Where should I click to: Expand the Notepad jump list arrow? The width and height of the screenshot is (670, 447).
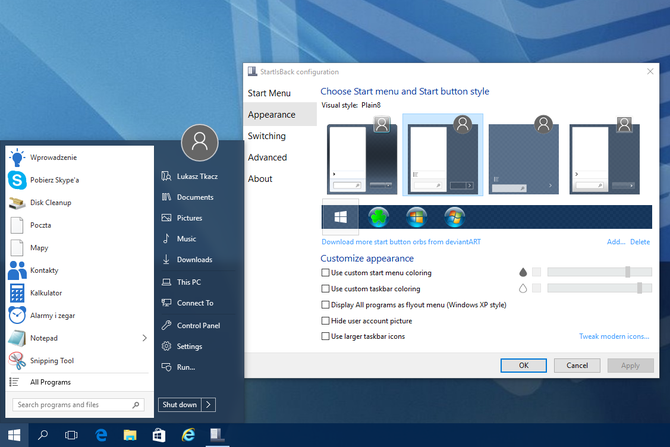[144, 338]
